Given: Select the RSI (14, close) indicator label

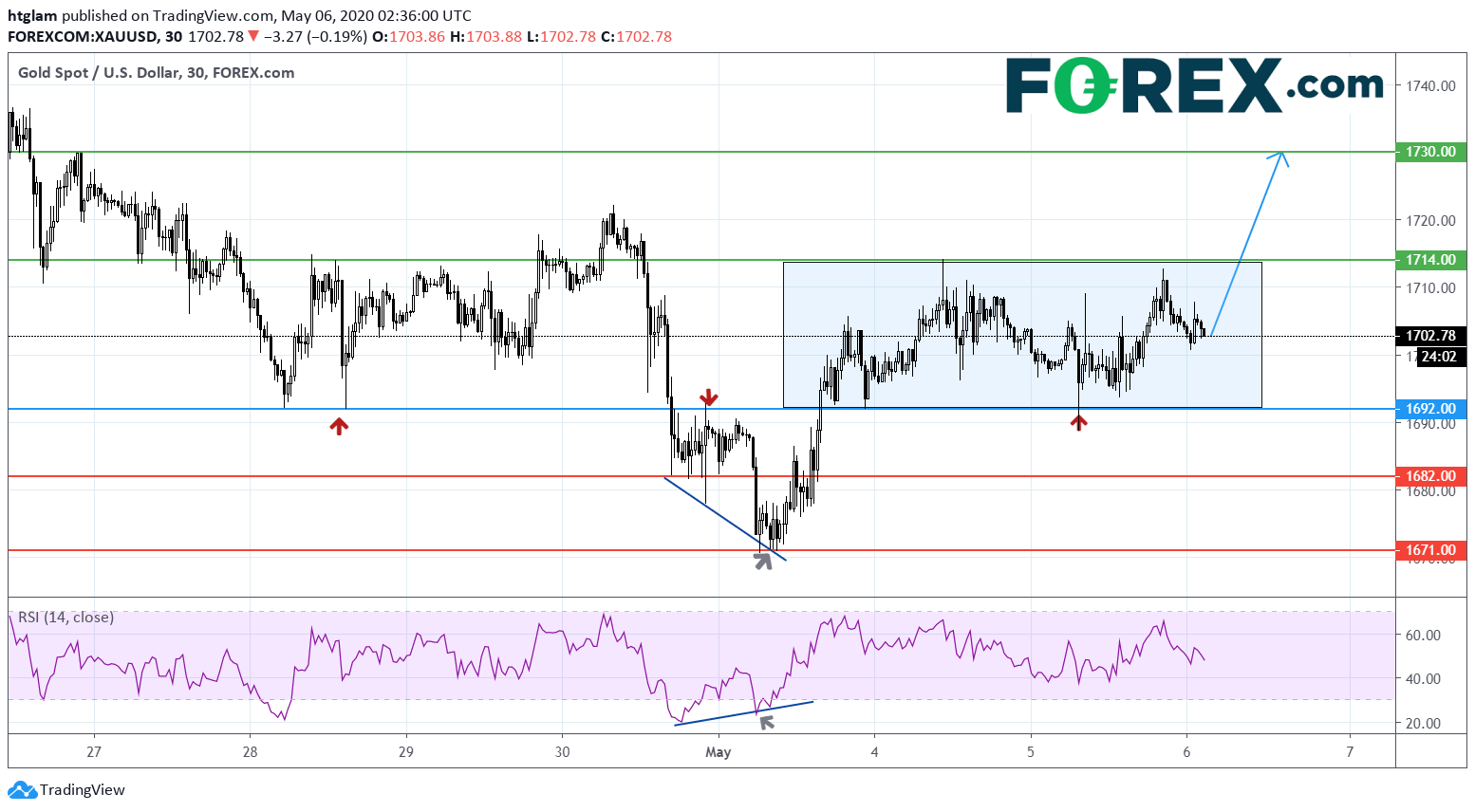Looking at the screenshot, I should click(x=66, y=617).
